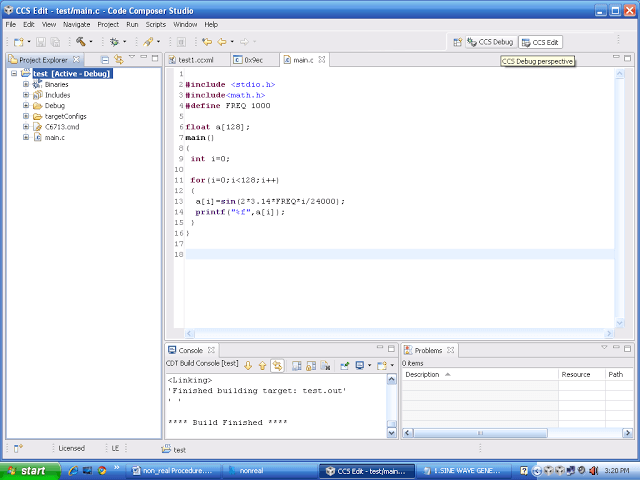
Task: Click Clear Console icon
Action: click(325, 366)
